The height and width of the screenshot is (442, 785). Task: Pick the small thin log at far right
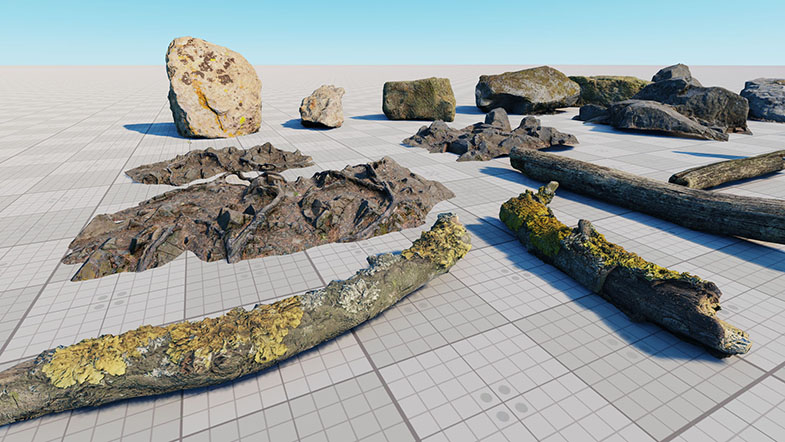pos(730,170)
